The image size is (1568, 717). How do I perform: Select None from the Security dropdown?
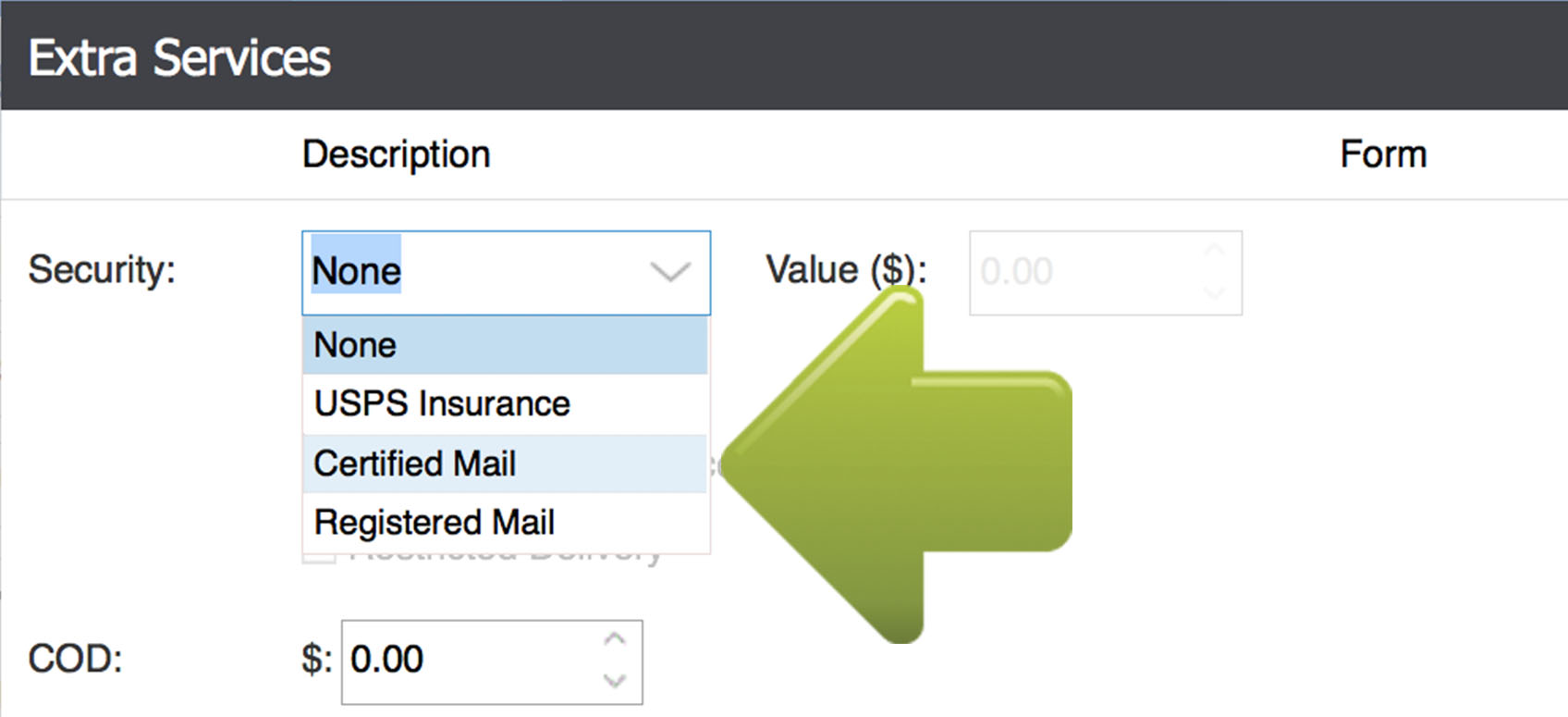point(355,343)
